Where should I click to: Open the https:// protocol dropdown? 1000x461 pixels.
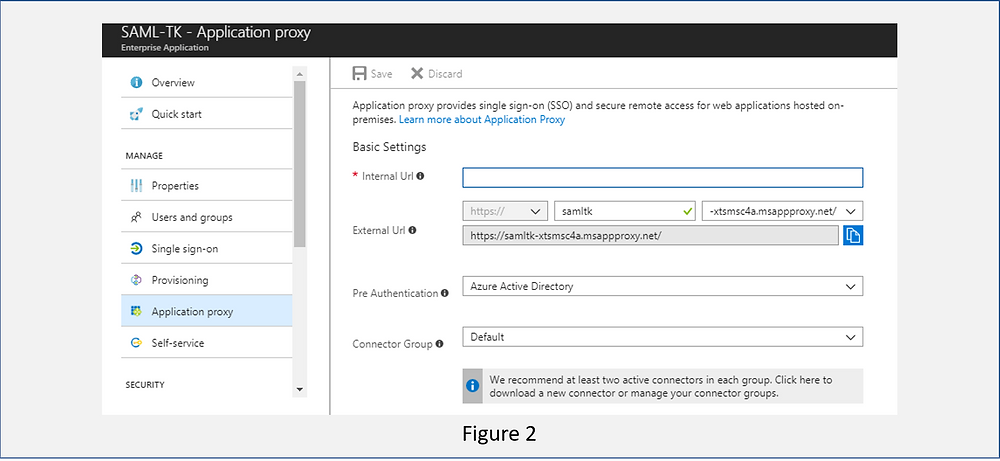(505, 211)
